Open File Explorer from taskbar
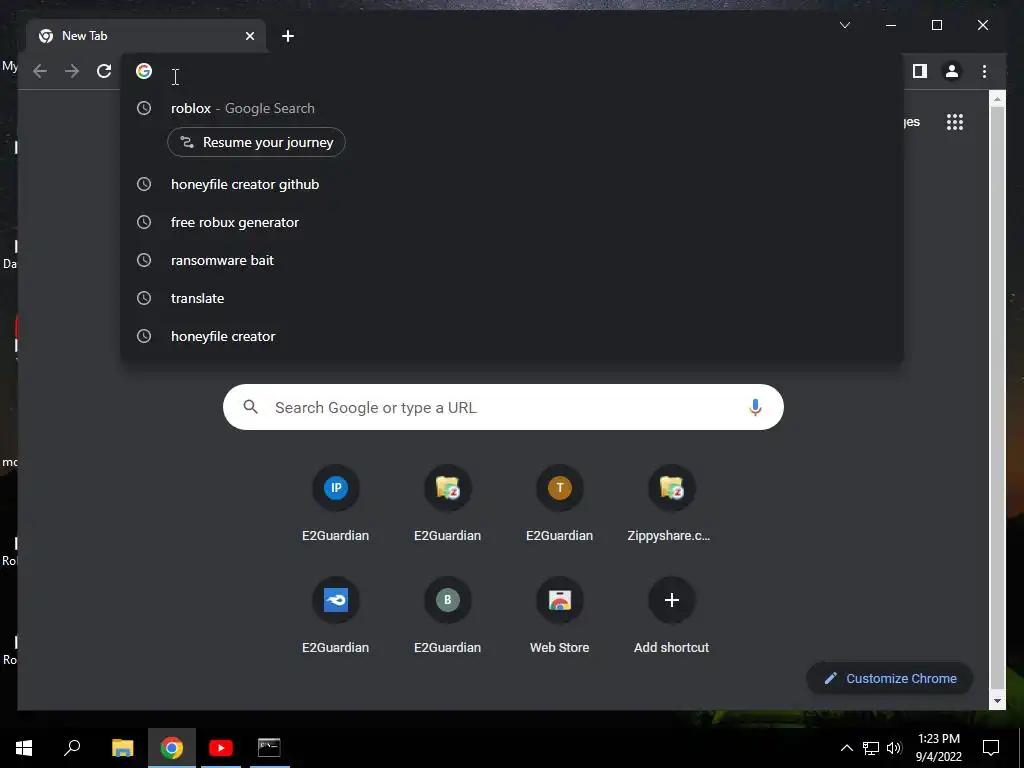The height and width of the screenshot is (768, 1024). pos(122,748)
